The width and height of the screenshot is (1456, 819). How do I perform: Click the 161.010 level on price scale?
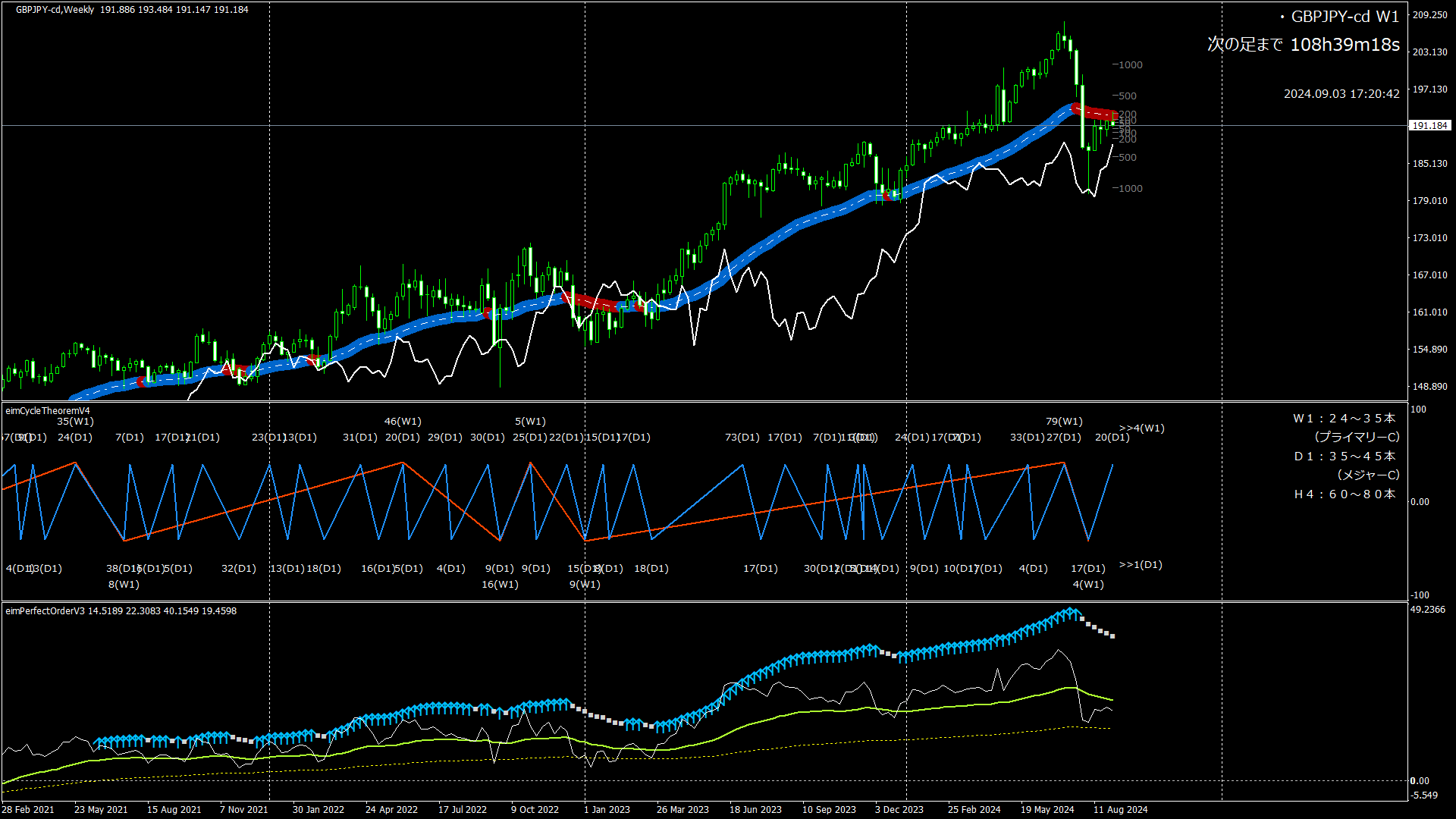(1429, 312)
